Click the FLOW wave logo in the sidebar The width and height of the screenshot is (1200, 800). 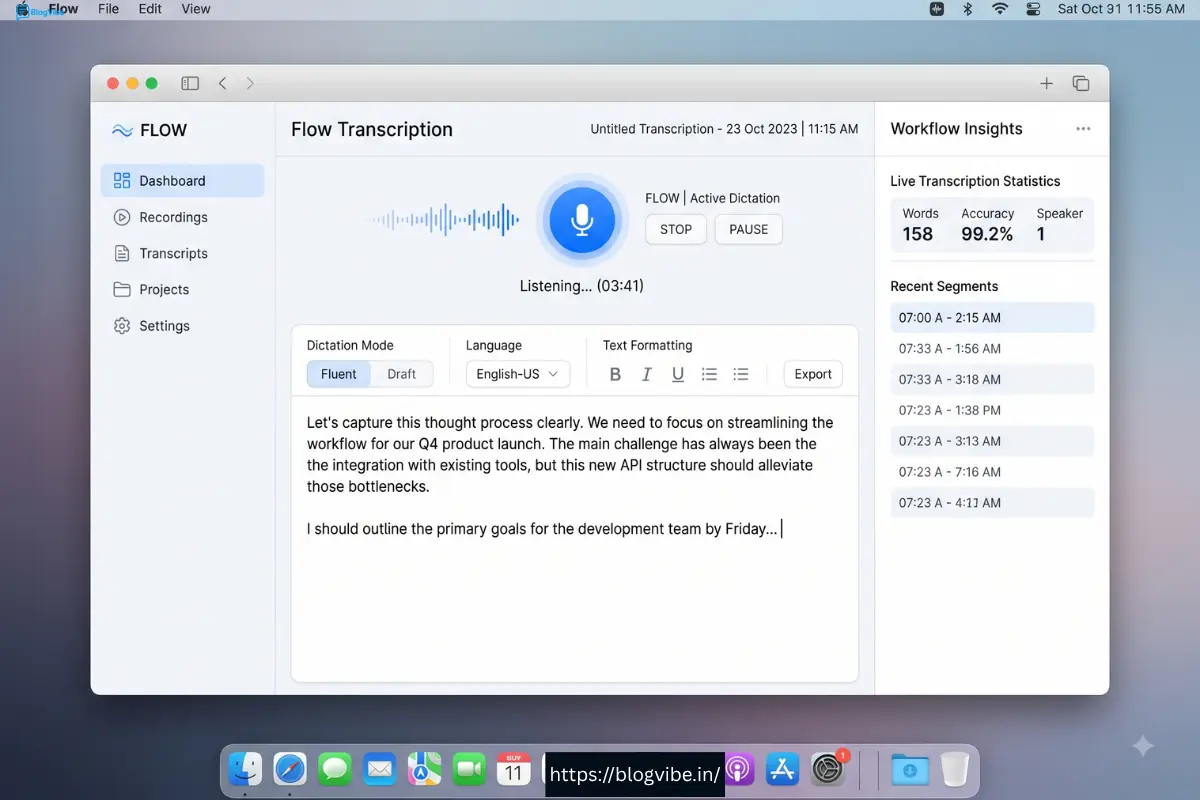[x=122, y=130]
